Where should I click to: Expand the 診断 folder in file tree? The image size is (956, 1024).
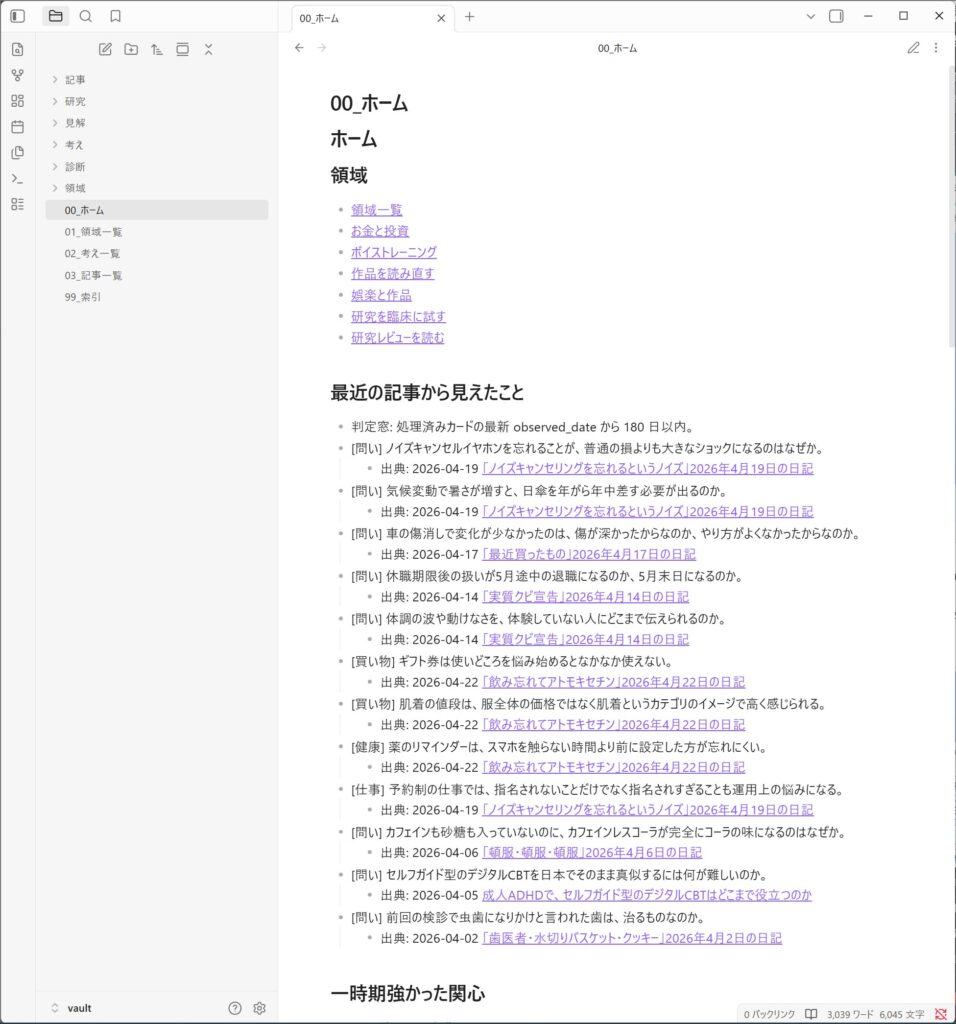point(75,166)
